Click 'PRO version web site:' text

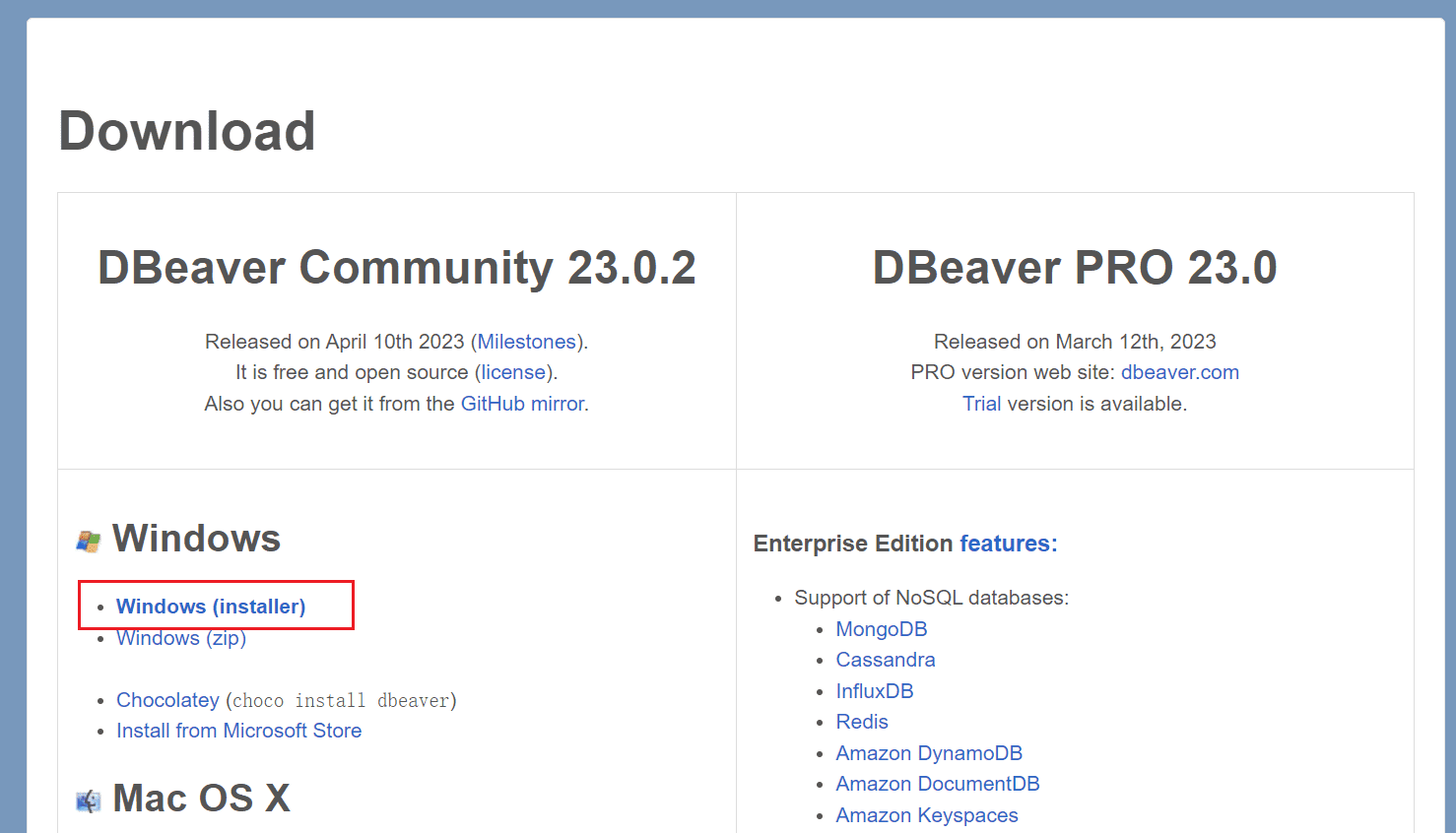(x=1013, y=372)
